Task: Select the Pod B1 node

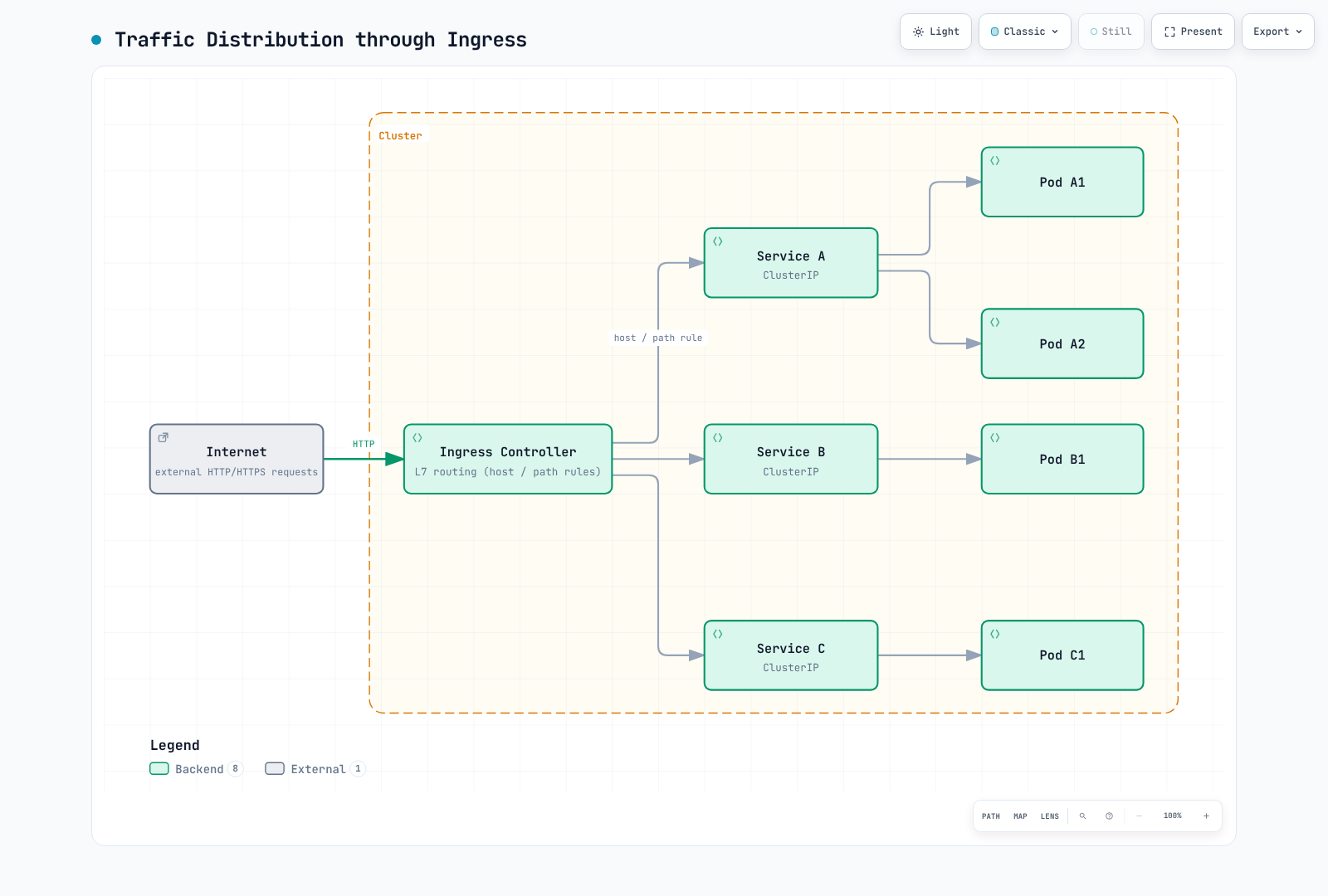Action: pyautogui.click(x=1062, y=460)
